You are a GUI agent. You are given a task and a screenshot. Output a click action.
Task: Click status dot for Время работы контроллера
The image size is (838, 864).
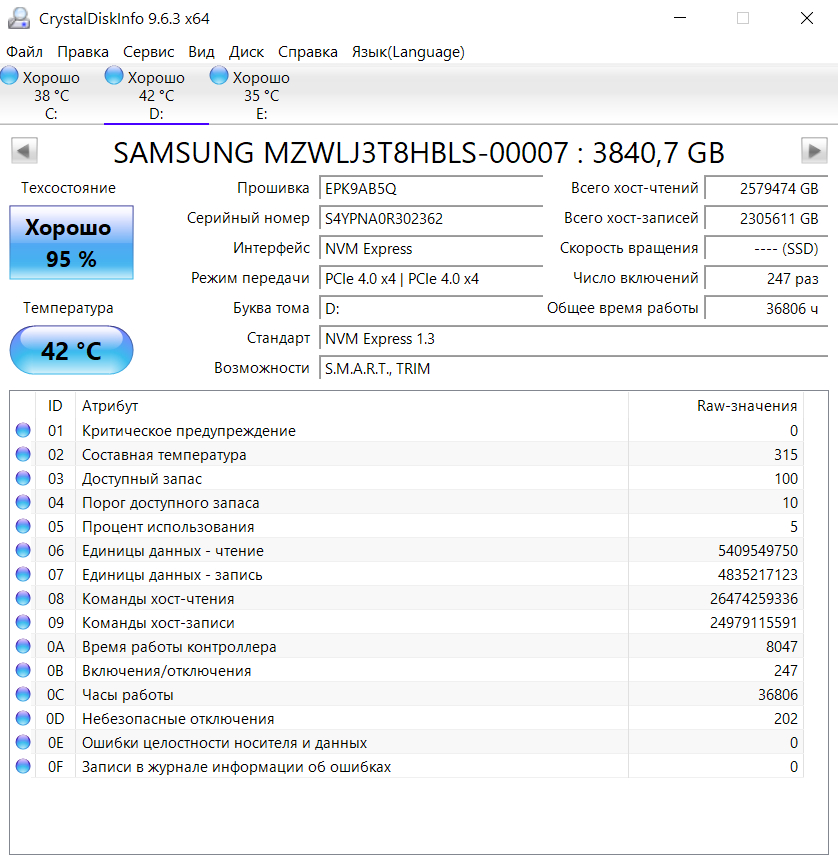click(23, 646)
